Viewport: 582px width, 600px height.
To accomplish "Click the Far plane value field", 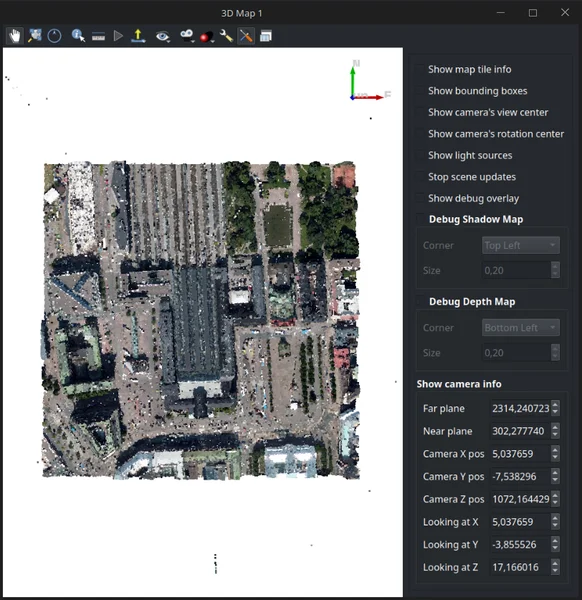I will coord(521,408).
